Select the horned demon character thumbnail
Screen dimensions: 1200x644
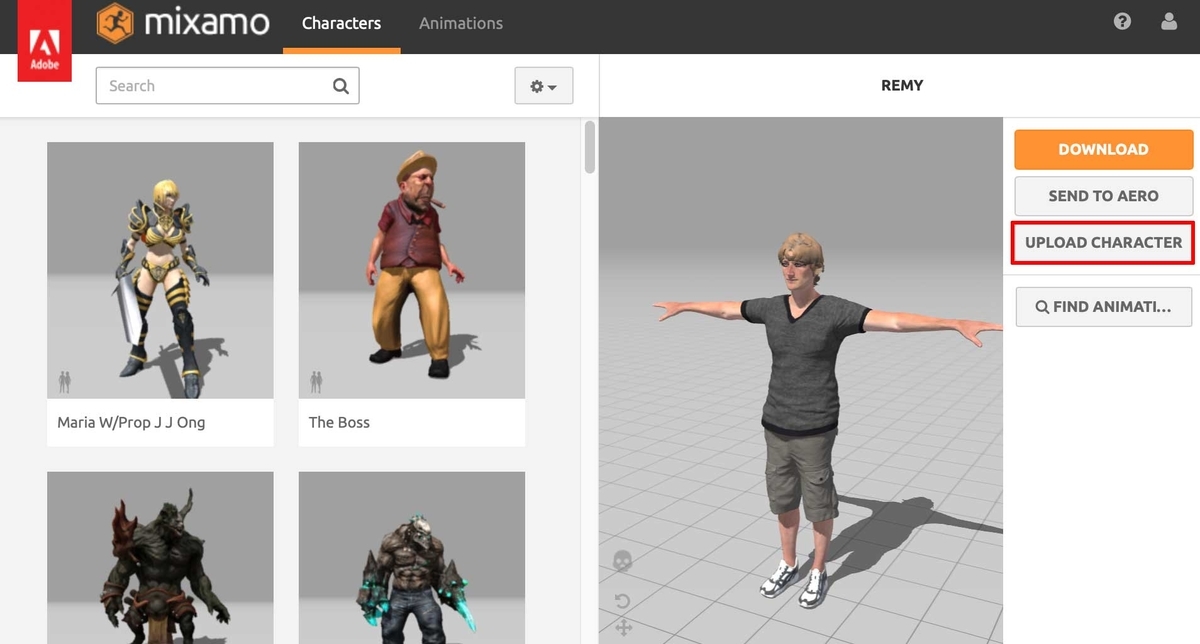160,558
